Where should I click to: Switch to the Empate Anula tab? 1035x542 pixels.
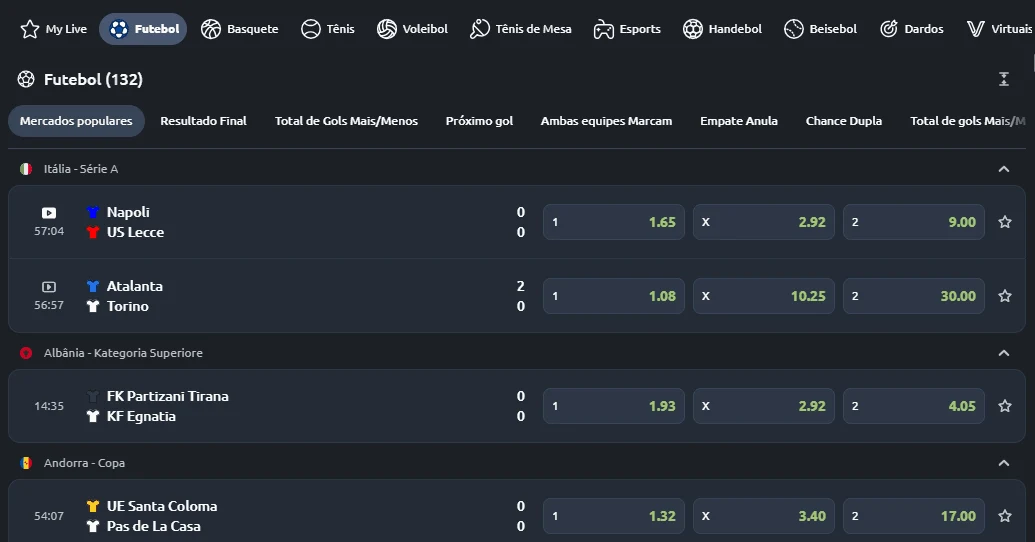(739, 121)
